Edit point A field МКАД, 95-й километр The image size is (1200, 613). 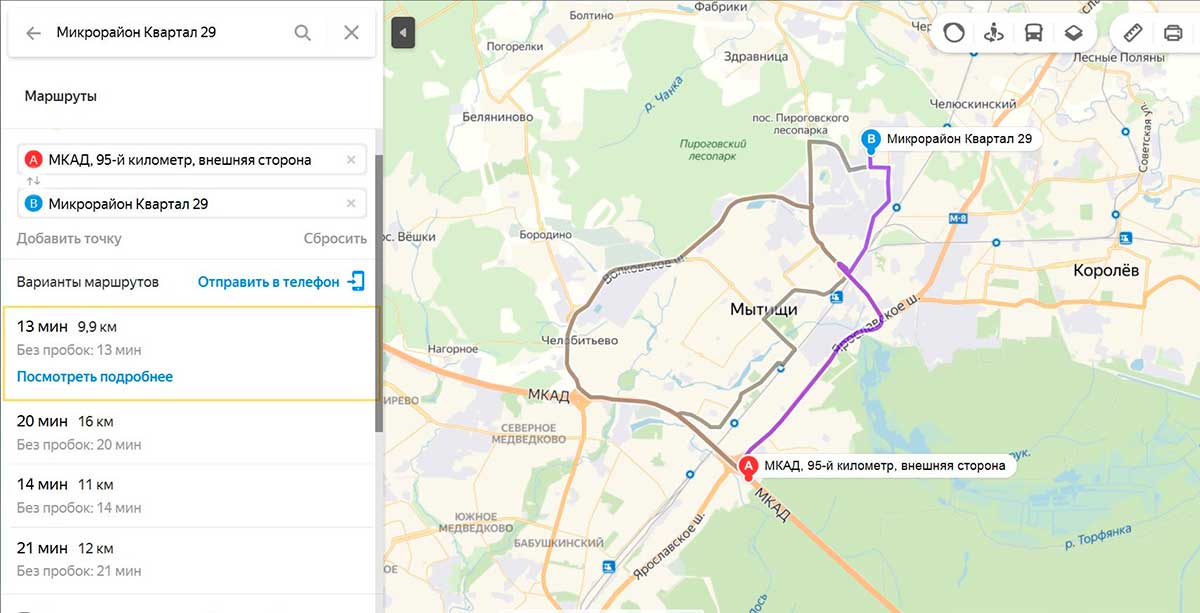click(x=192, y=160)
